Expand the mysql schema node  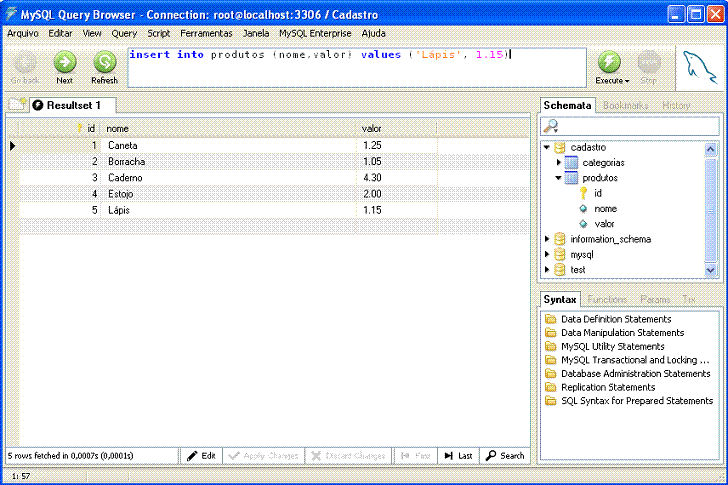click(x=547, y=254)
